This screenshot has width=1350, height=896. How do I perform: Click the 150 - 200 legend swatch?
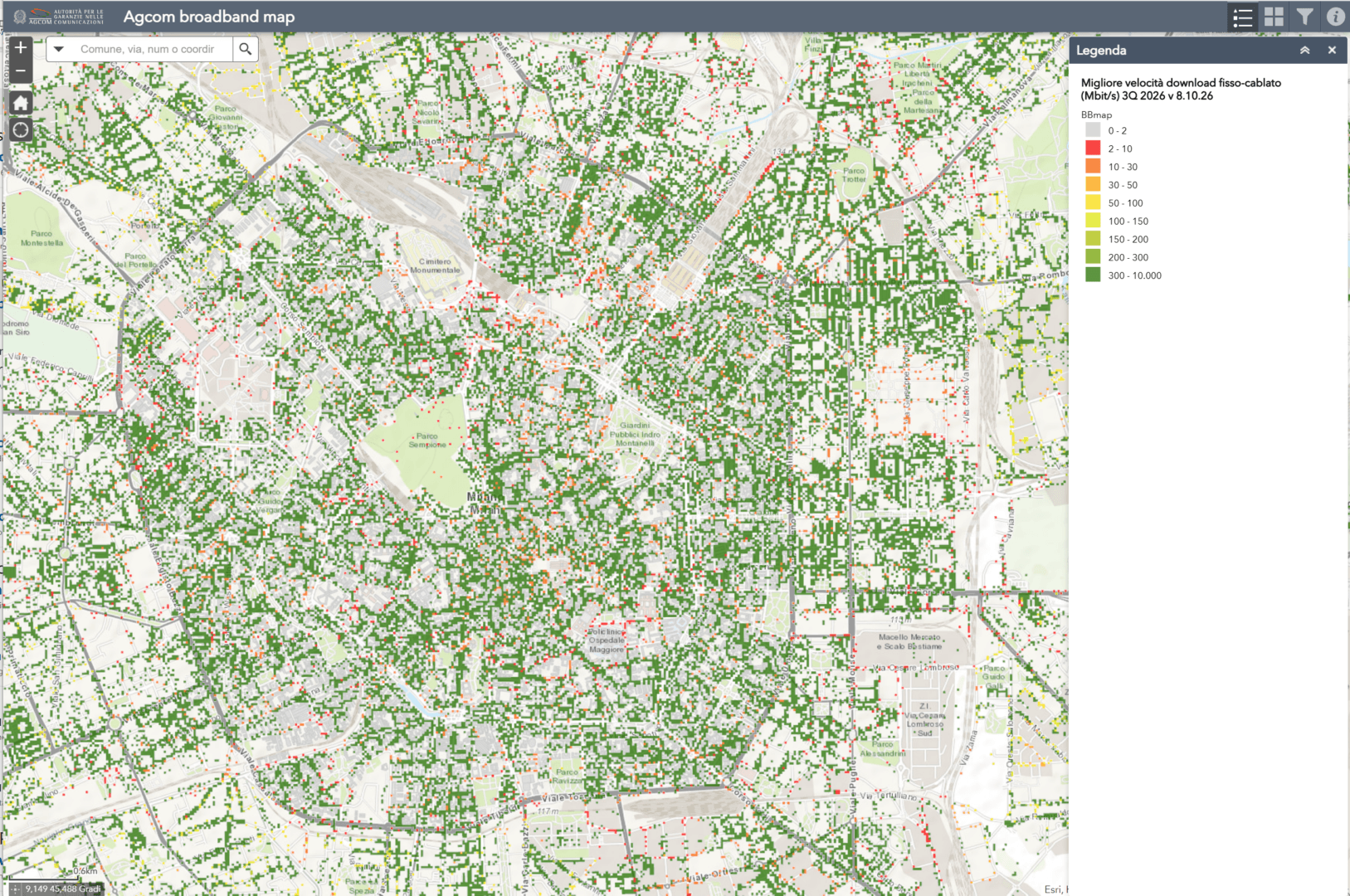[x=1093, y=239]
